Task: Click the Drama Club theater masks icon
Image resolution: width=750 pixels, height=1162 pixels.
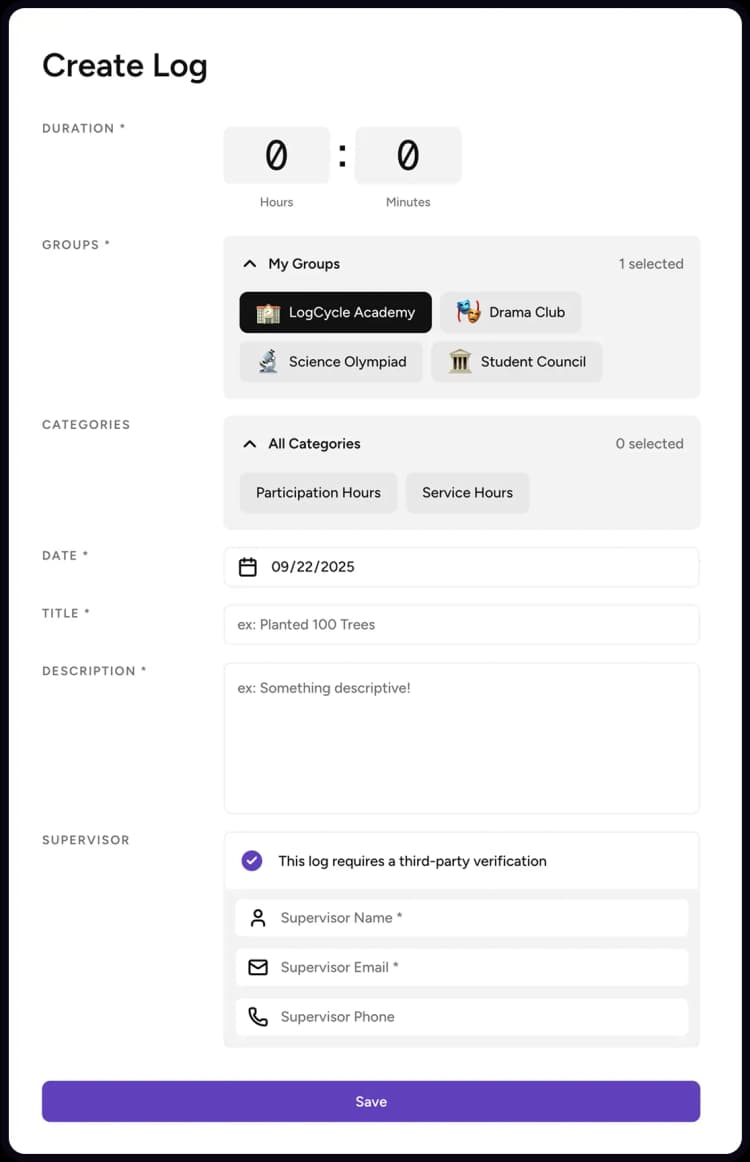Action: coord(469,312)
